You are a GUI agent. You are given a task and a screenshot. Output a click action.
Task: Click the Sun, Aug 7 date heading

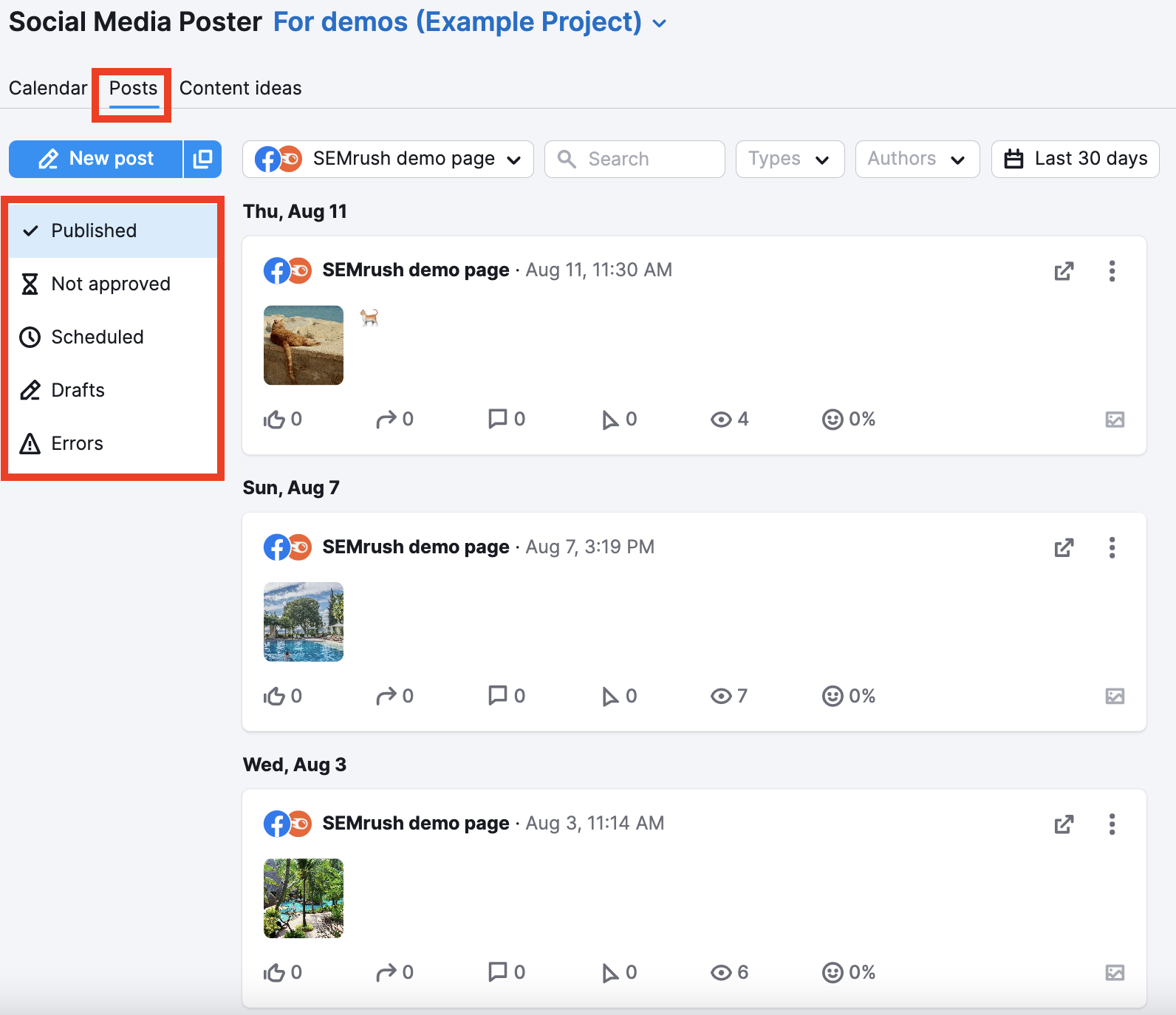(291, 488)
